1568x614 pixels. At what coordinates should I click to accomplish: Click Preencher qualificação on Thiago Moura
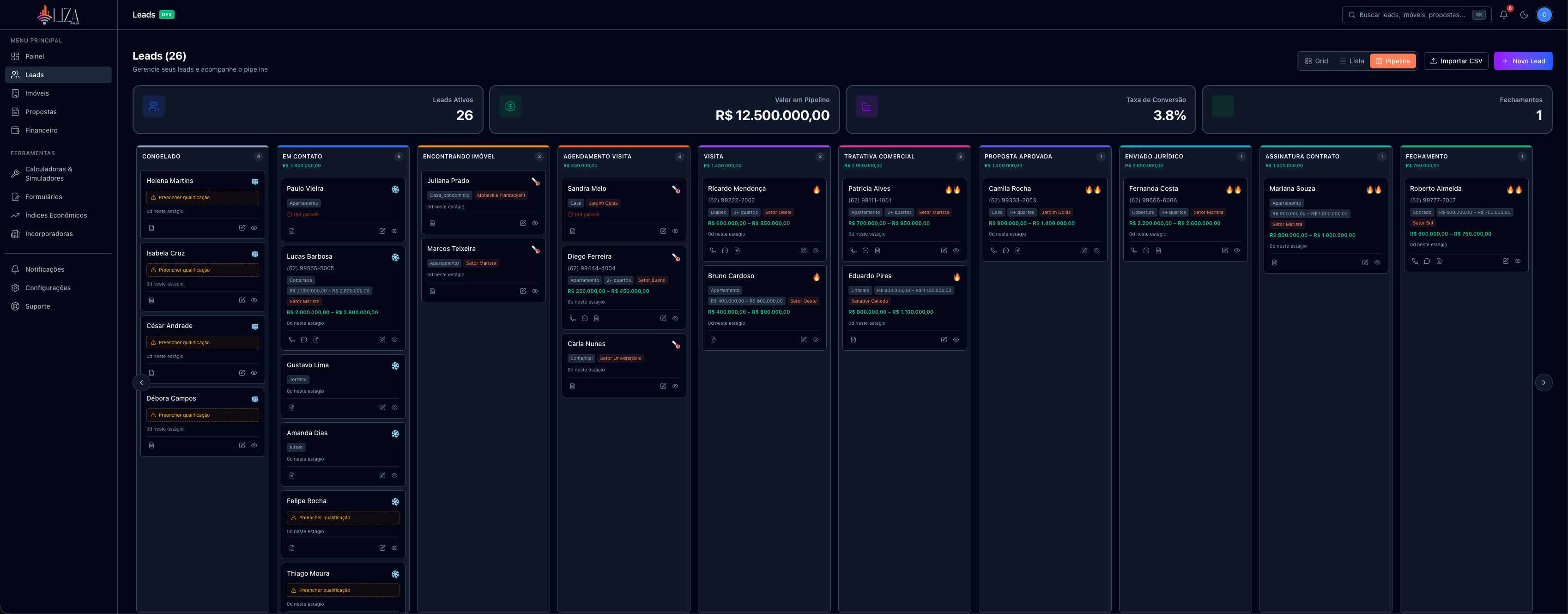(x=343, y=590)
